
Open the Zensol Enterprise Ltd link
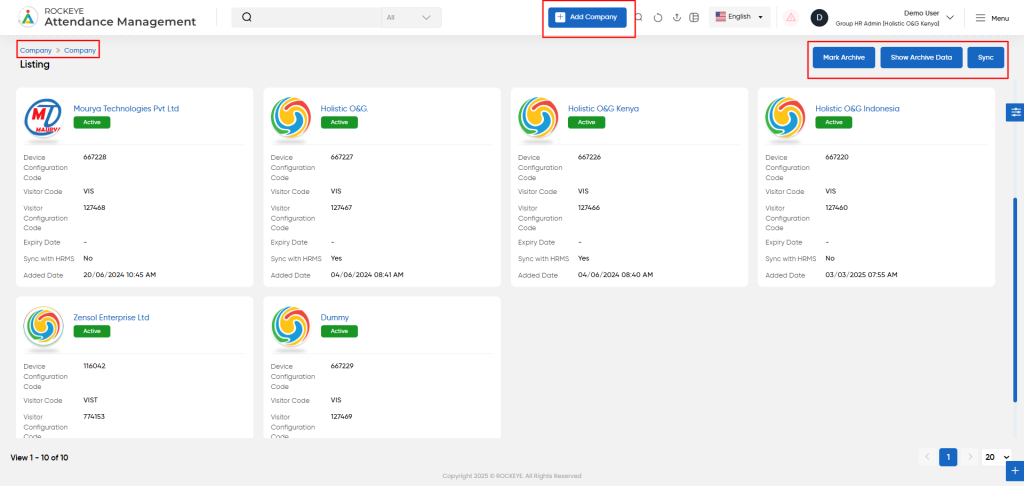click(112, 317)
